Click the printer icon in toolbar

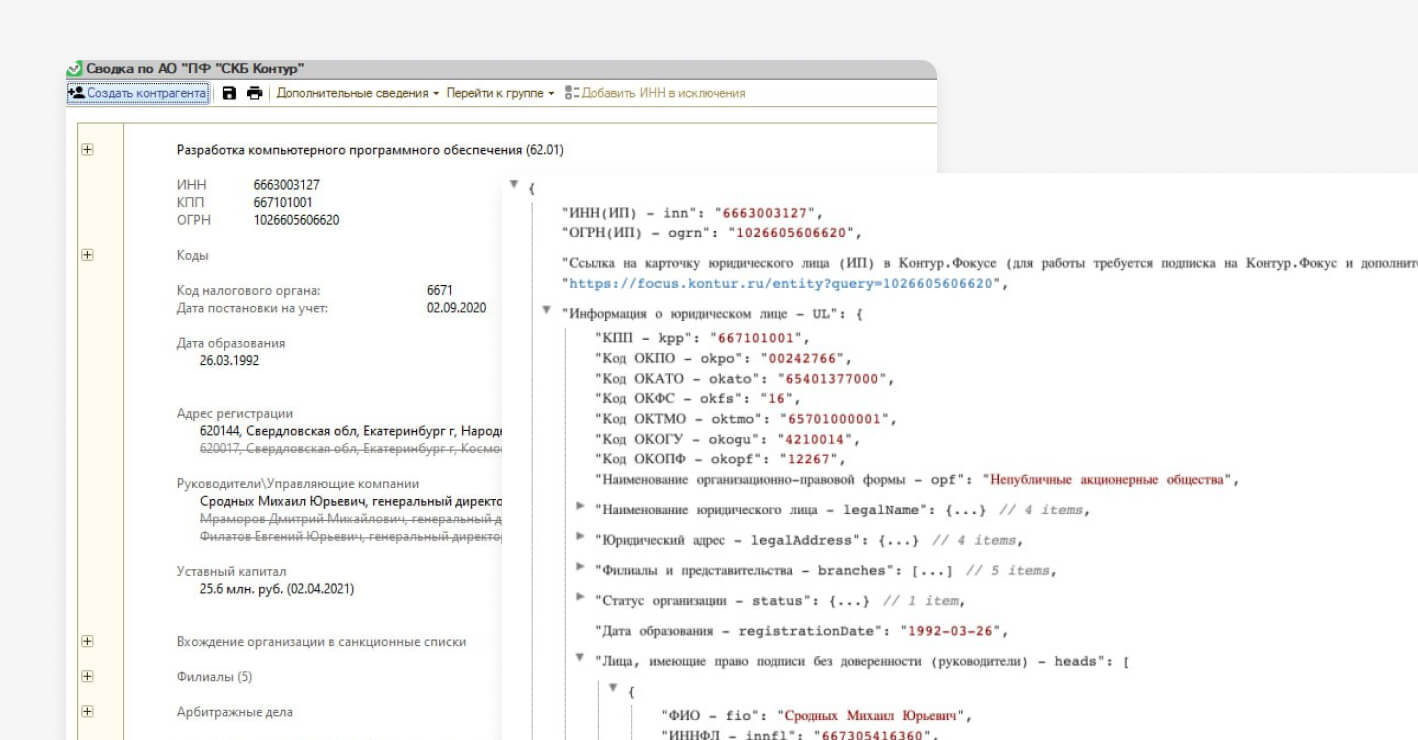(x=254, y=93)
